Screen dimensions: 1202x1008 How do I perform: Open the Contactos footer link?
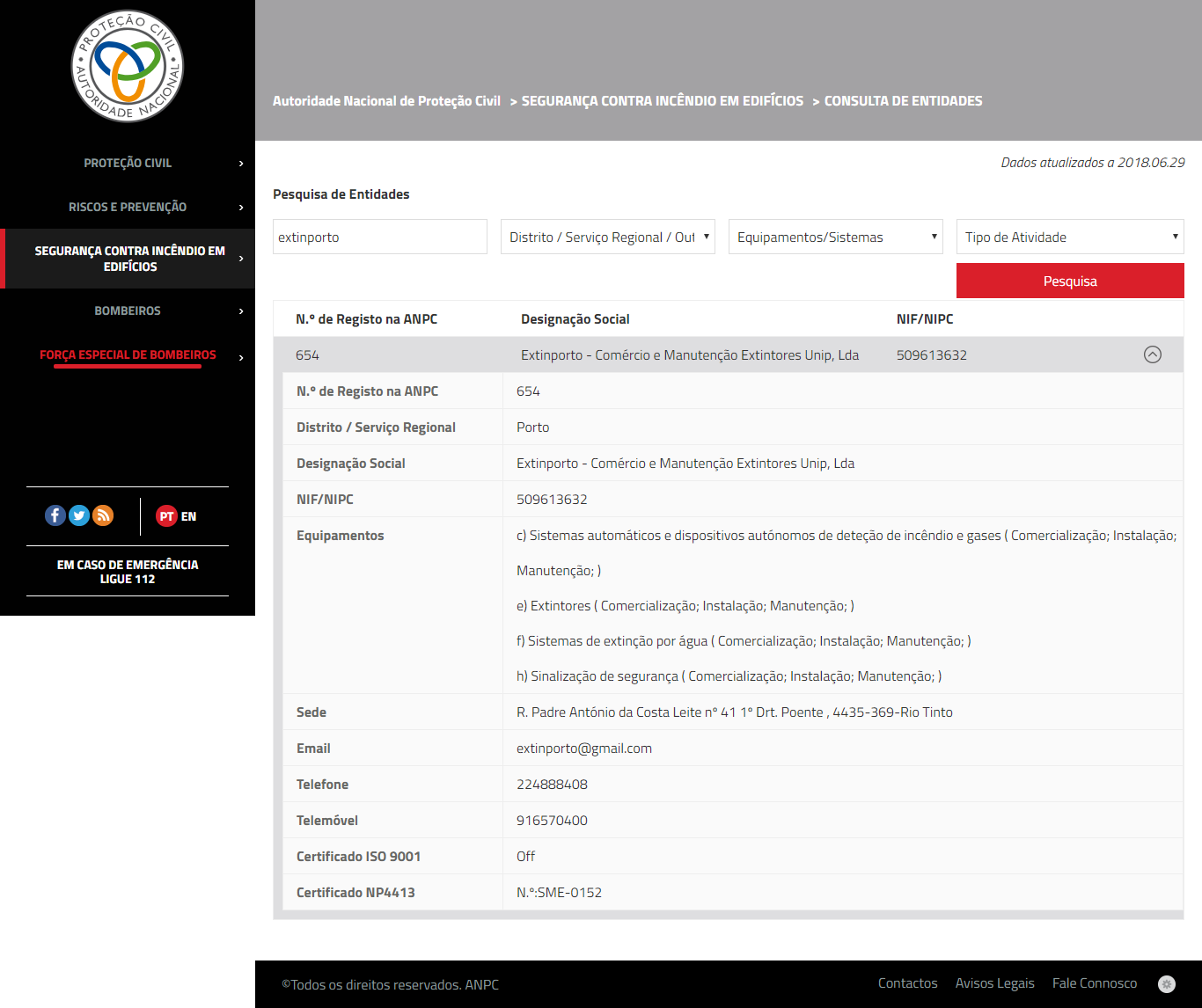click(x=907, y=983)
